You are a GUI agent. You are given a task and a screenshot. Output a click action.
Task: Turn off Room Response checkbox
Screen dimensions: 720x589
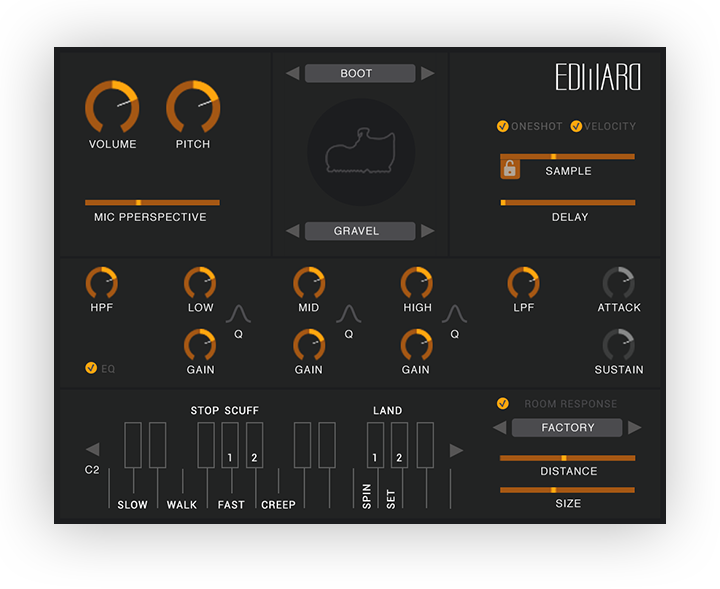503,404
